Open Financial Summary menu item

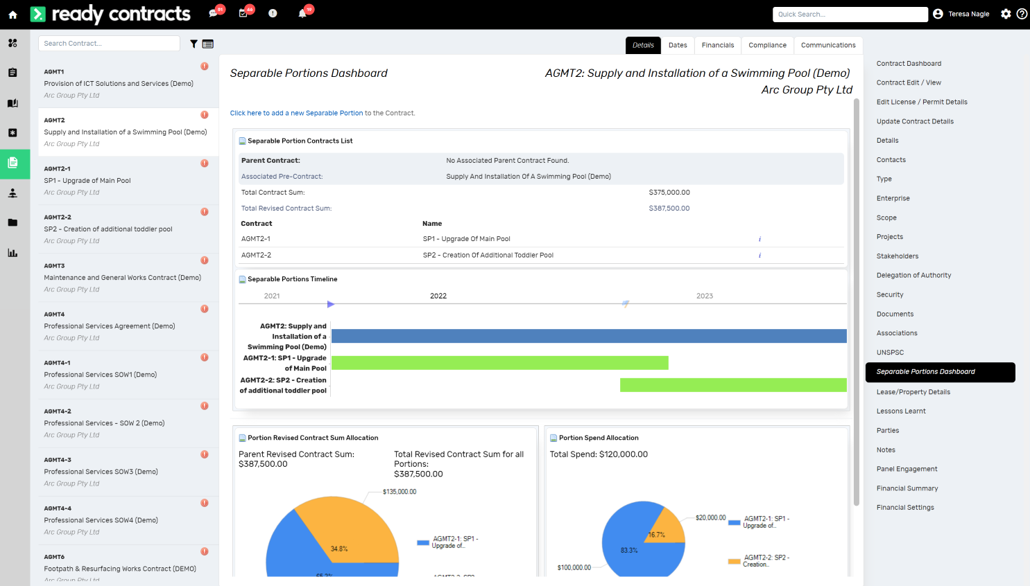coord(907,489)
